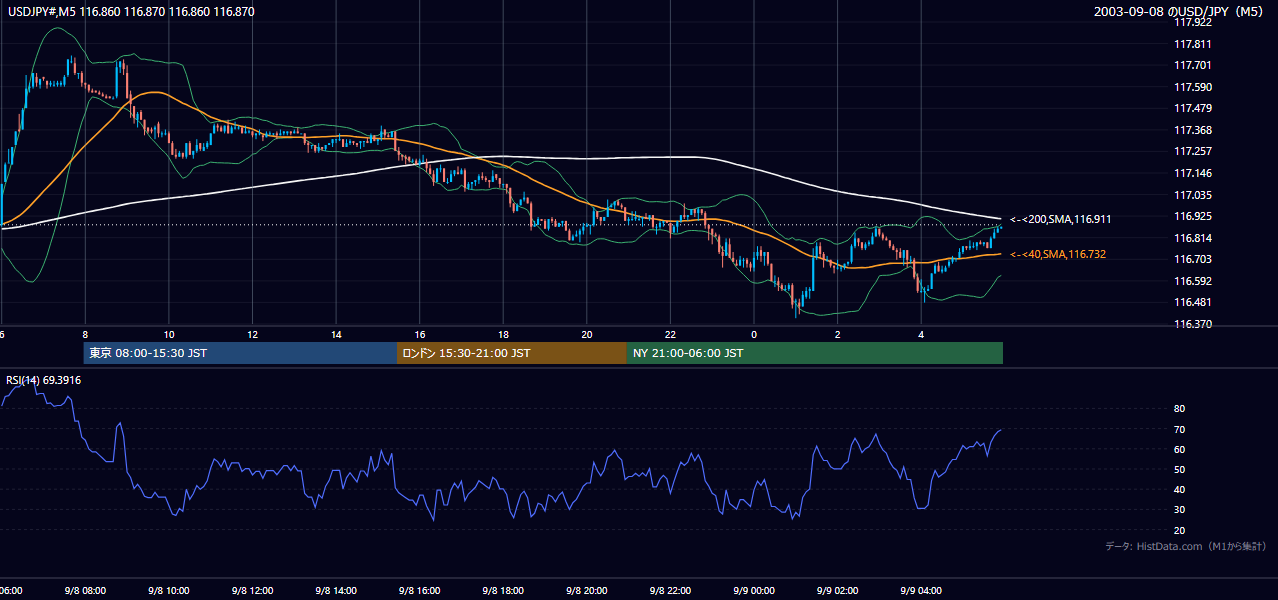Click hour tick 4 under the candlestick chart
The width and height of the screenshot is (1278, 600).
921,335
